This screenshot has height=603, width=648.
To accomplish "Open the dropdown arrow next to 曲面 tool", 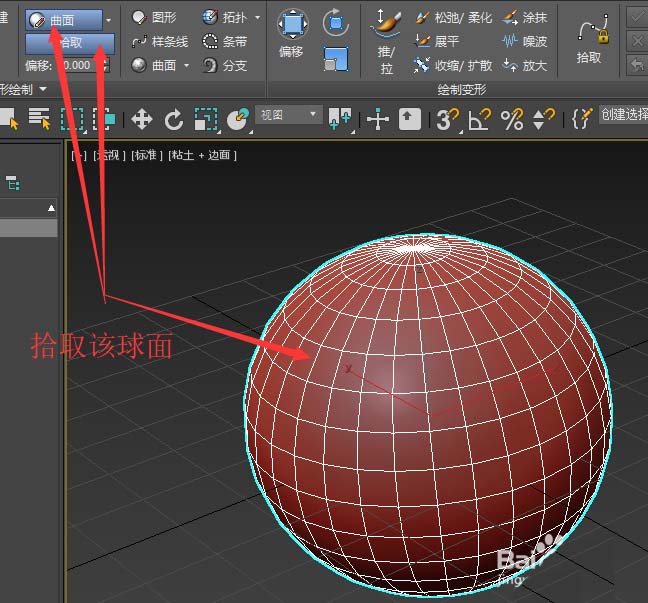I will coord(186,65).
